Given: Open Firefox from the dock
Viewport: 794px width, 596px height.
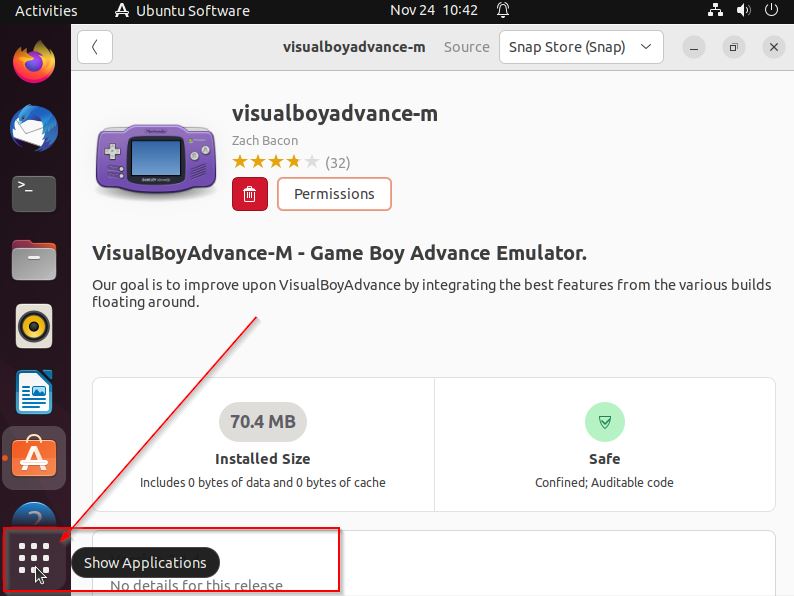Looking at the screenshot, I should pyautogui.click(x=34, y=62).
